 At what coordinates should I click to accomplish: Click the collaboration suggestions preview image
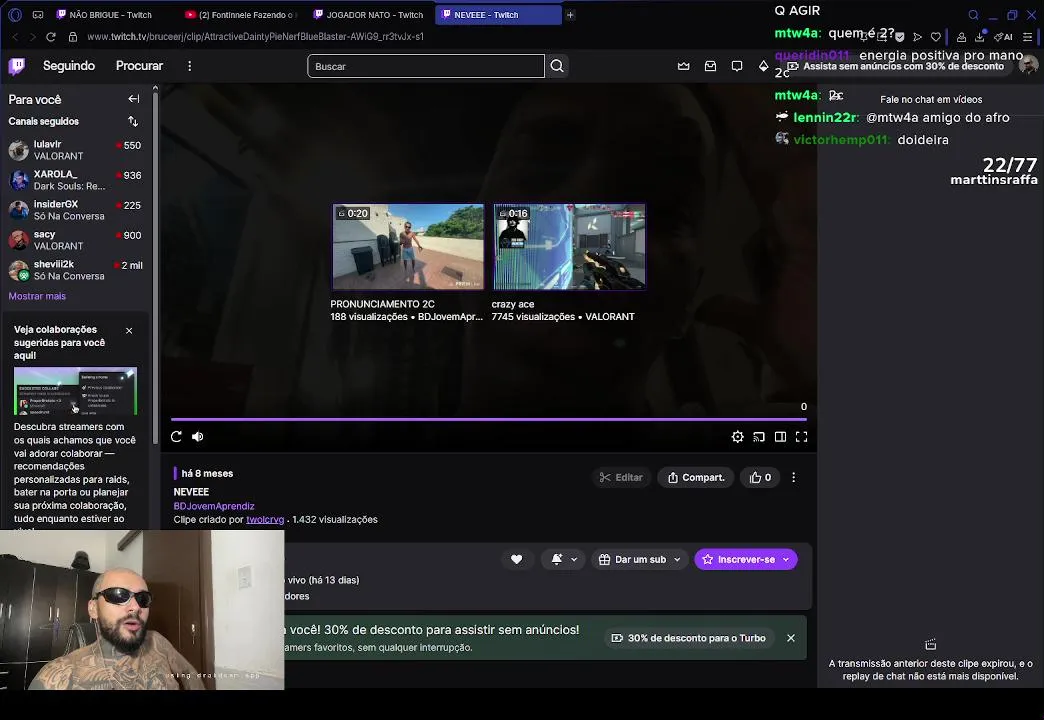click(x=75, y=391)
